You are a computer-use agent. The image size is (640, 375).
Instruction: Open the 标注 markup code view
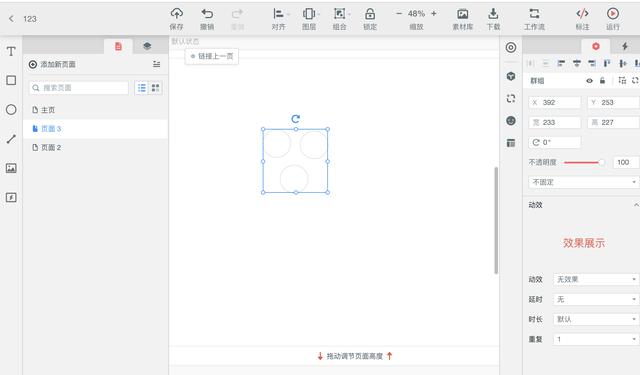point(582,19)
